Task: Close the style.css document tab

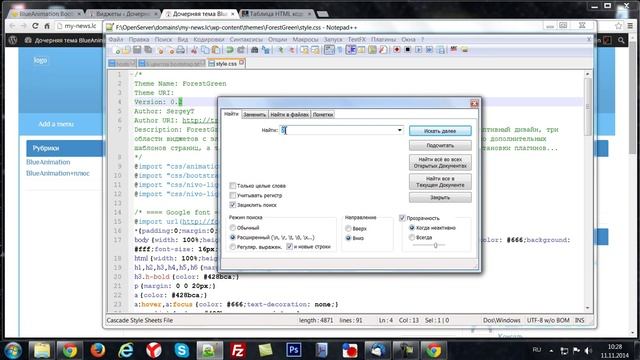Action: [x=242, y=62]
